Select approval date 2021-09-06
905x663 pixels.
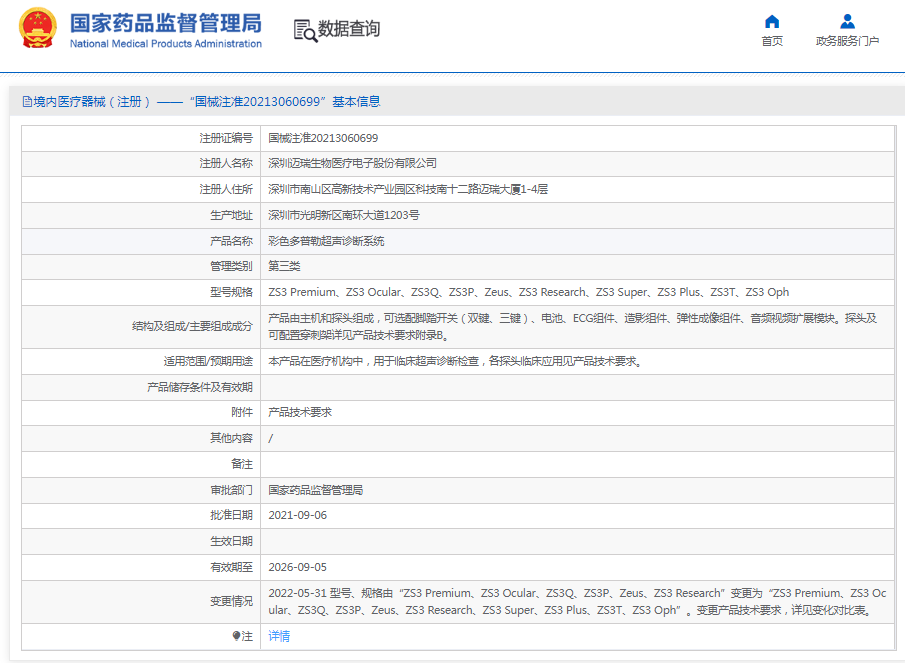click(298, 515)
